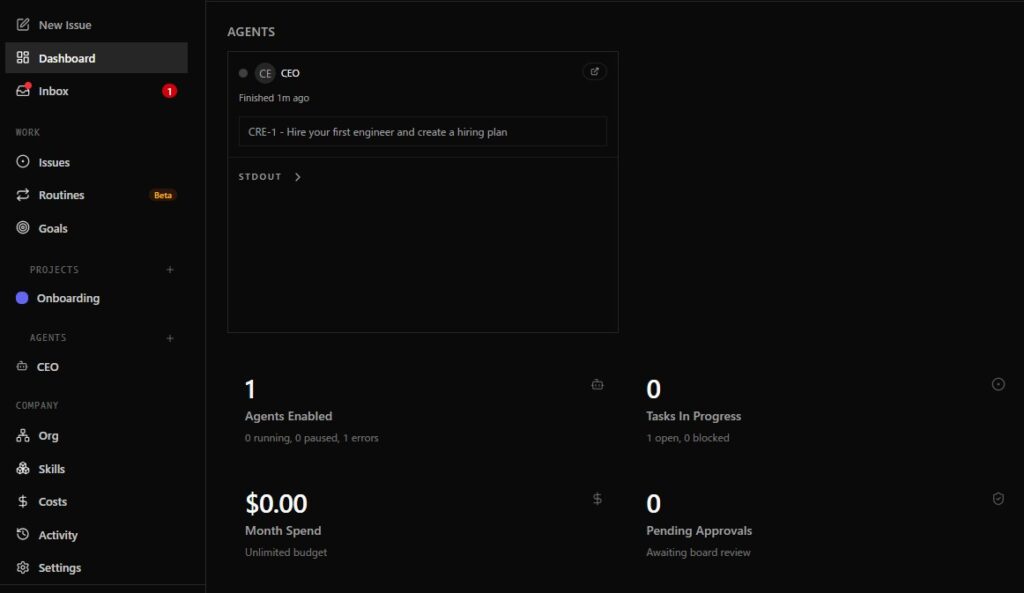Click the Goals target icon
Viewport: 1024px width, 593px height.
pyautogui.click(x=23, y=228)
